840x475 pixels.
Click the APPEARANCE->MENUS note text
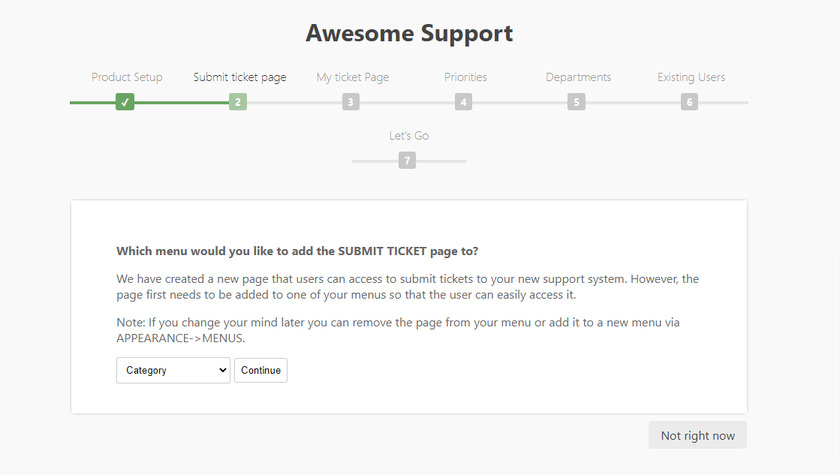(398, 330)
